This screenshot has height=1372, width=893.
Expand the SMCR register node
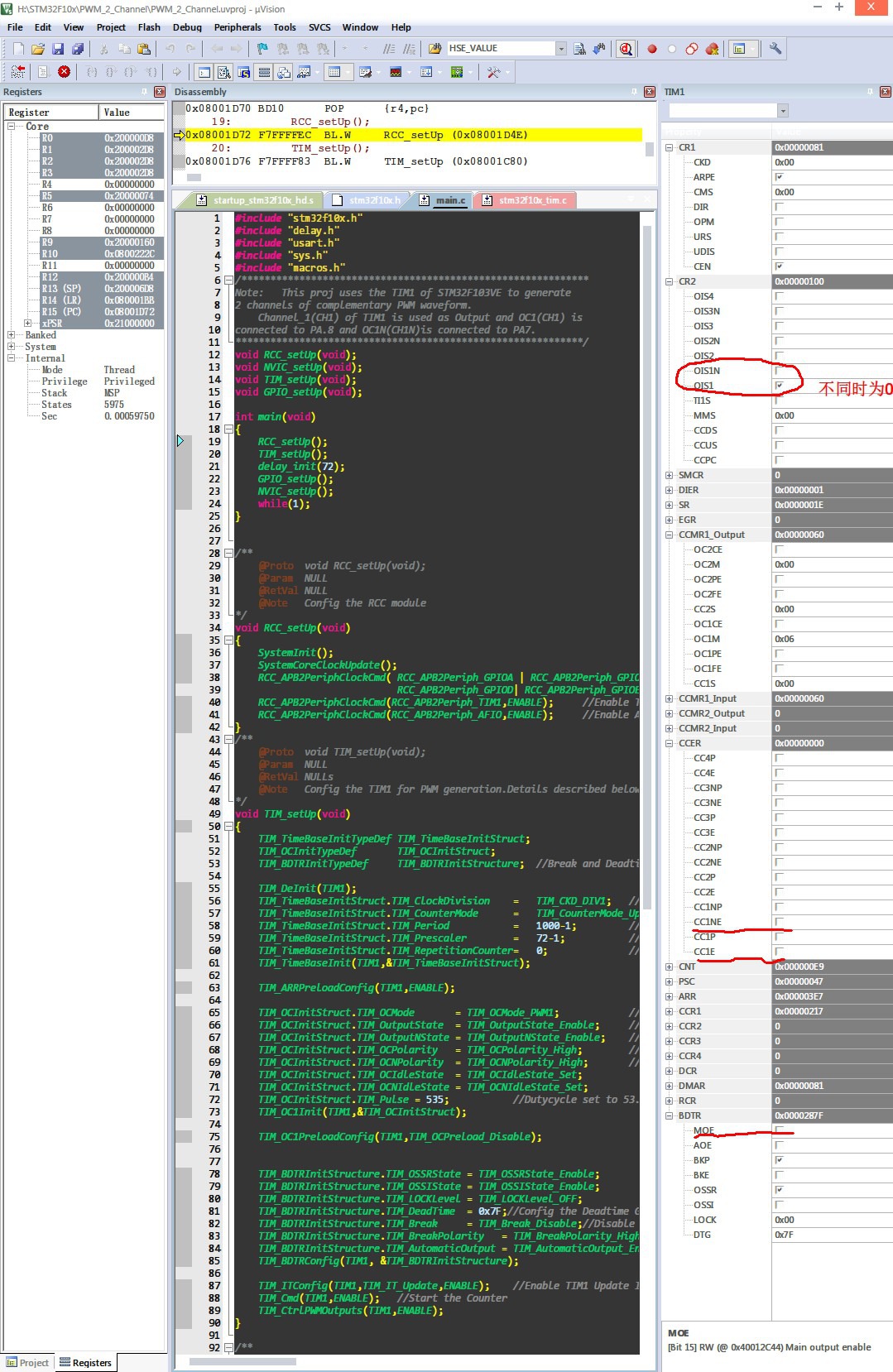pyautogui.click(x=669, y=475)
